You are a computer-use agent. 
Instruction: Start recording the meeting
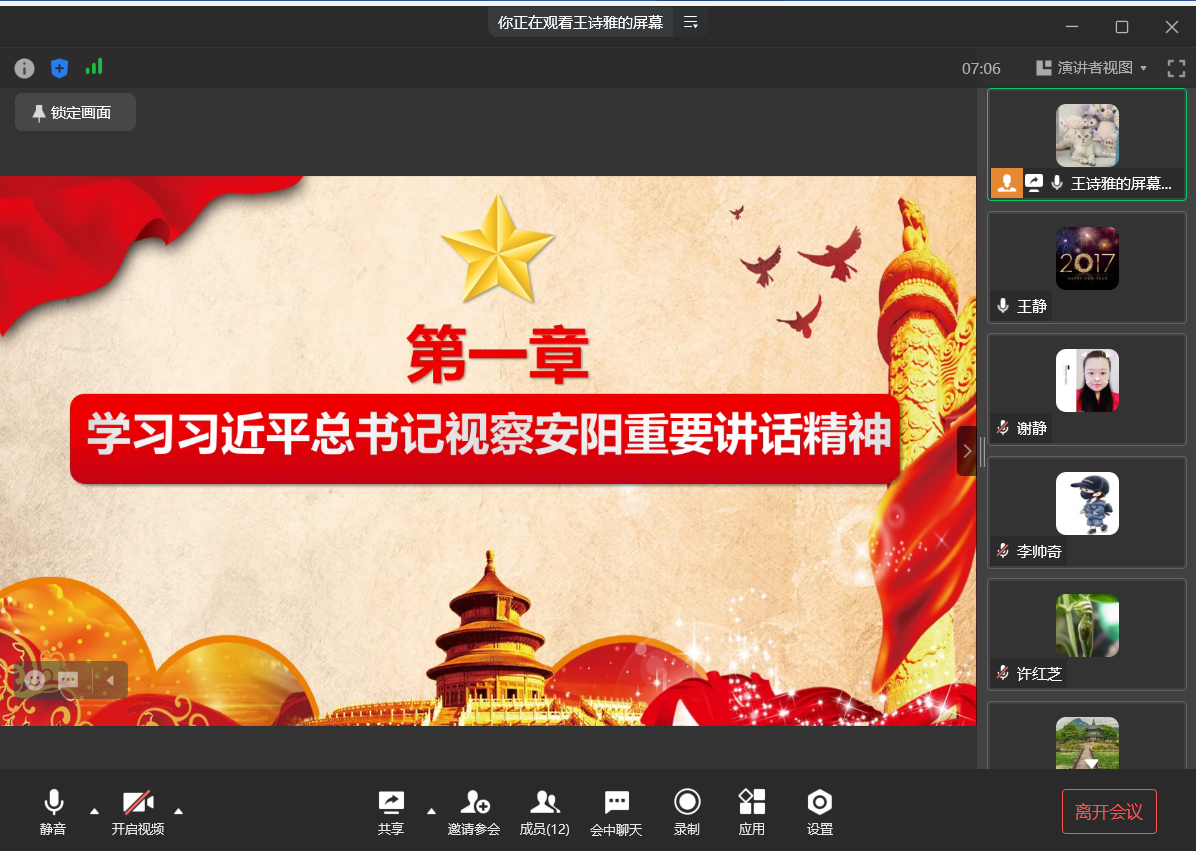pyautogui.click(x=686, y=812)
